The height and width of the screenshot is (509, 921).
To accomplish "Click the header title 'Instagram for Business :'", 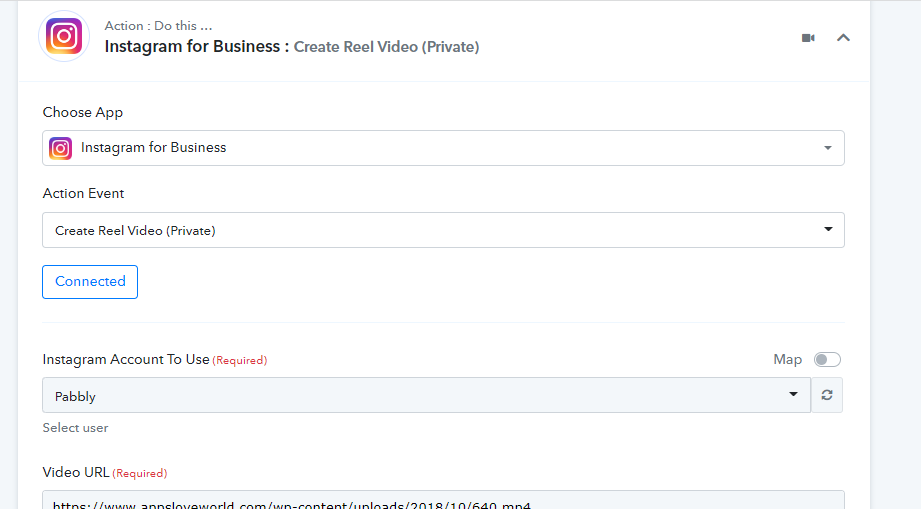I will point(197,46).
